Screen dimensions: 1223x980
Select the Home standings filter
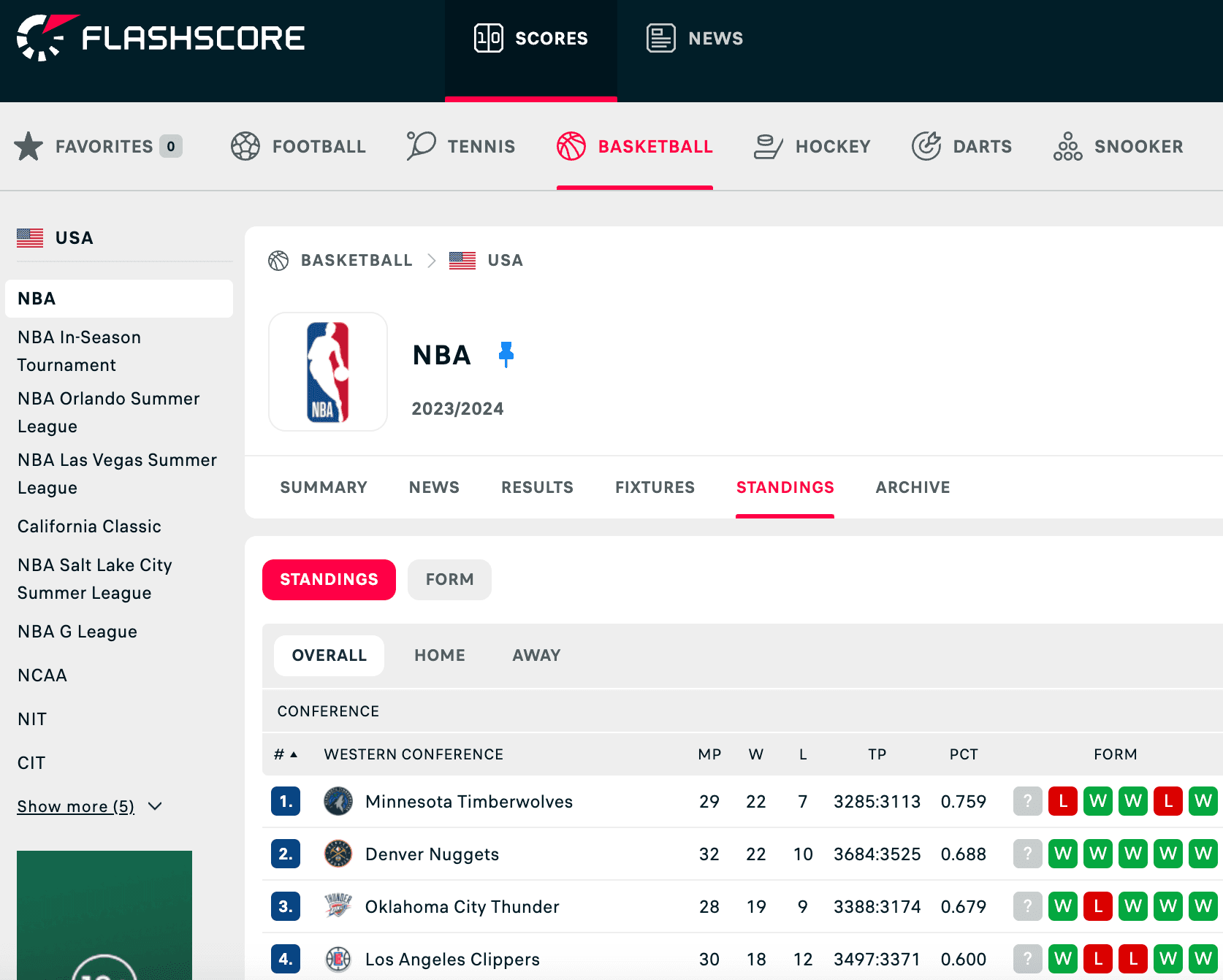[440, 655]
